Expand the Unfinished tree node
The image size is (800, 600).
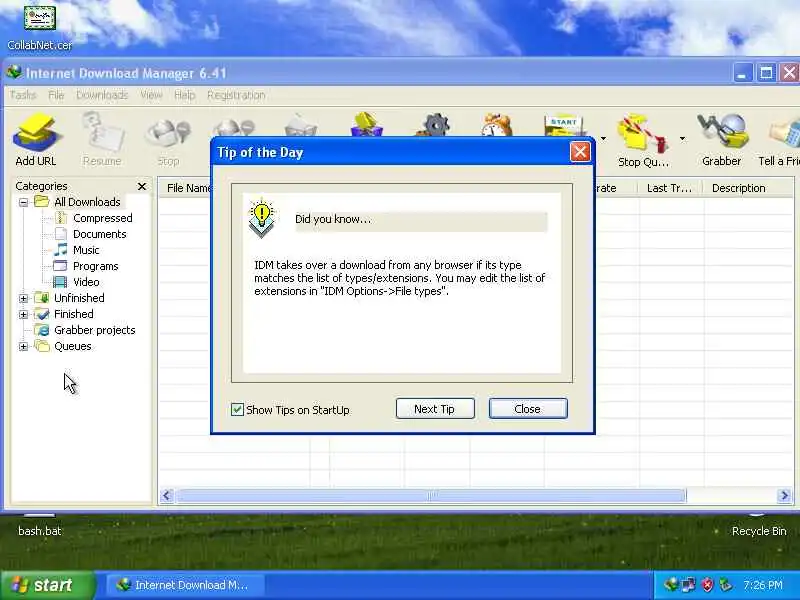coord(23,298)
